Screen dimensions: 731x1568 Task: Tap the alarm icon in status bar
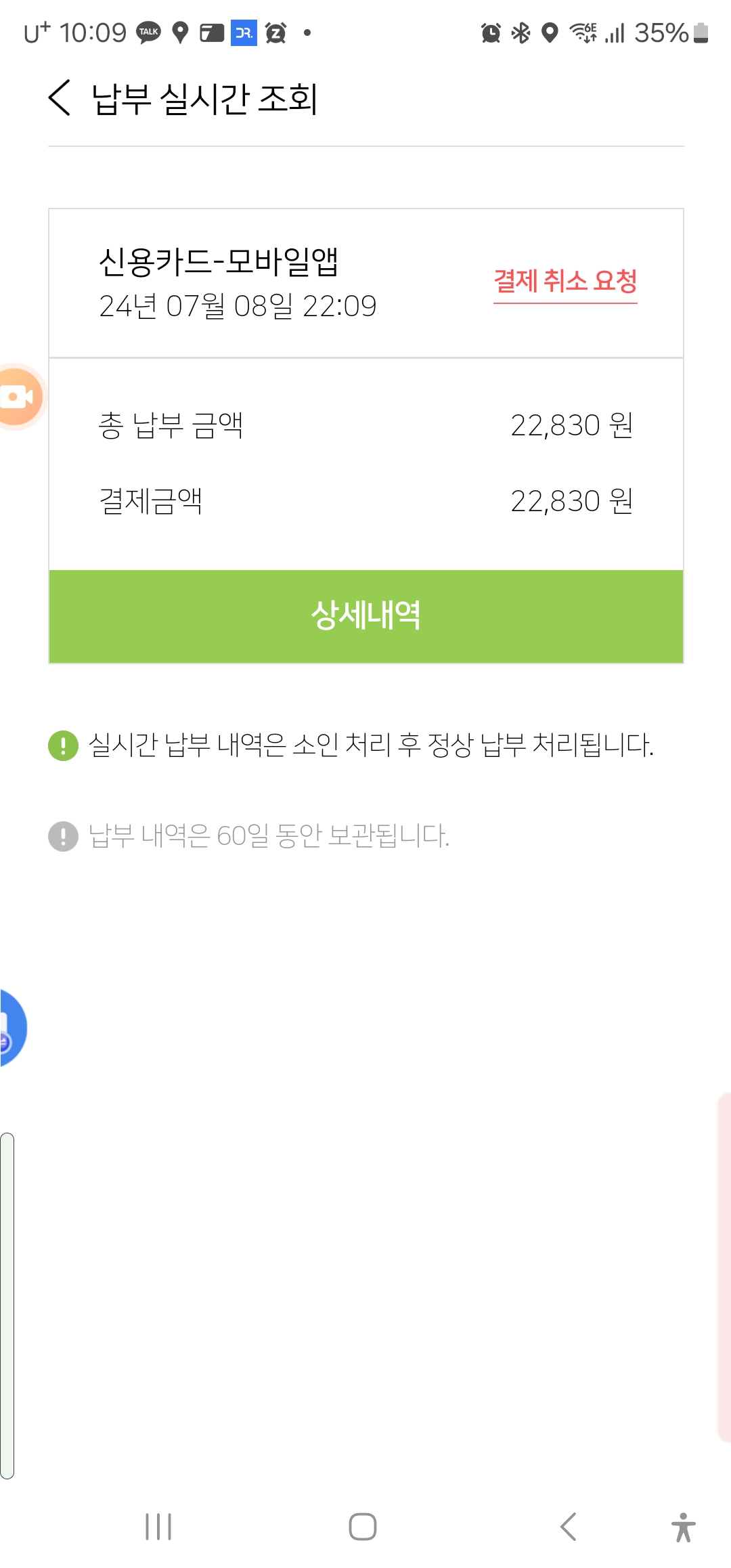click(491, 32)
